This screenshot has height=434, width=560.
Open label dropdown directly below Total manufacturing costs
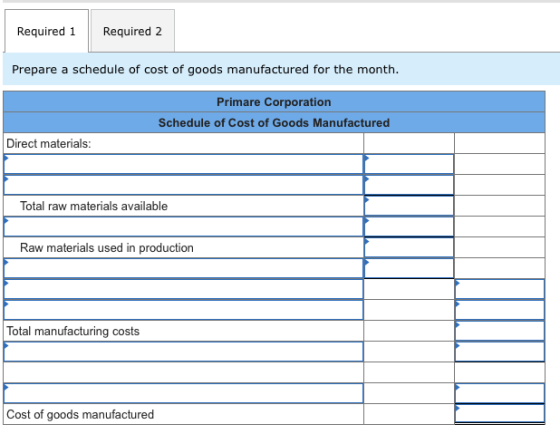click(x=184, y=352)
